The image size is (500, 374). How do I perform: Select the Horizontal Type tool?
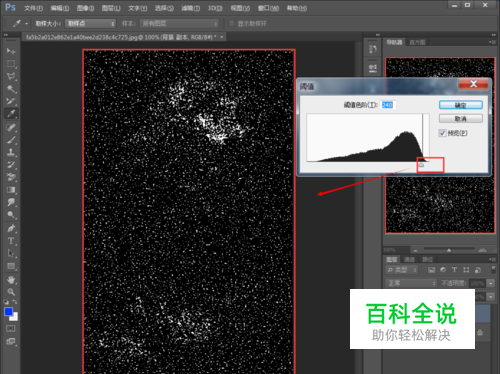coord(11,241)
